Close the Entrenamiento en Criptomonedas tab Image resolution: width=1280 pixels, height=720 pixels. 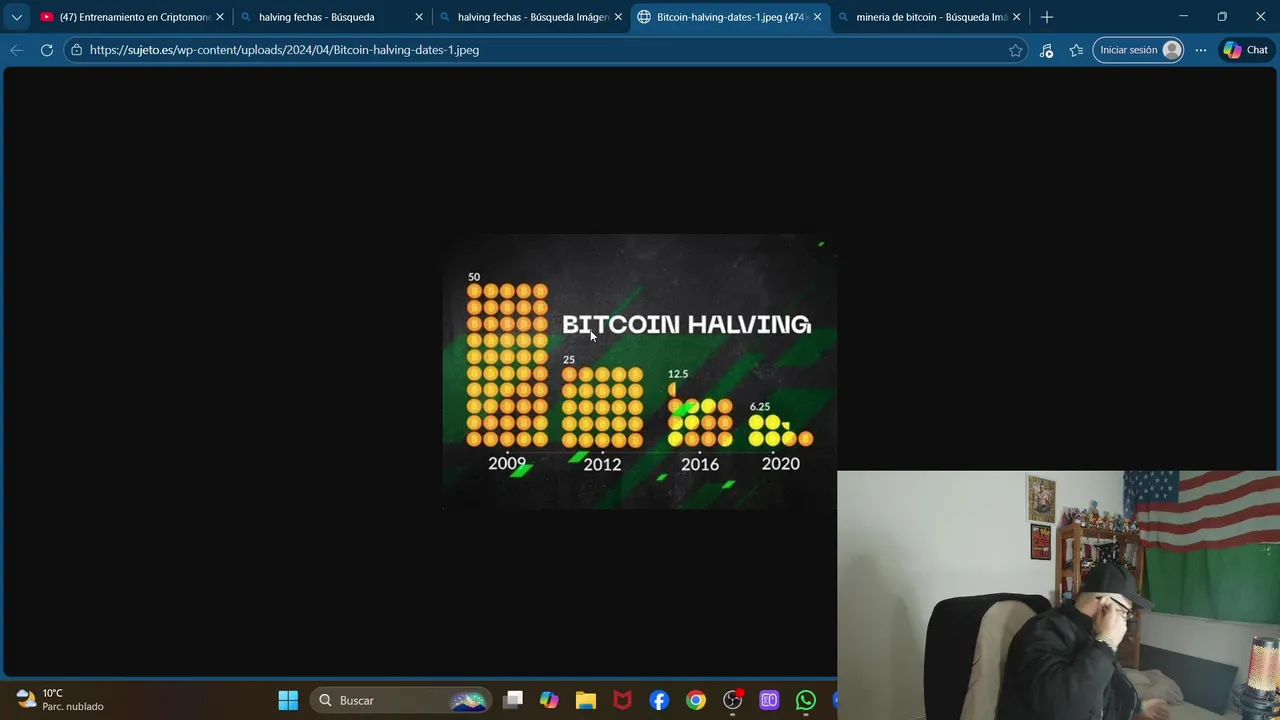(x=220, y=17)
